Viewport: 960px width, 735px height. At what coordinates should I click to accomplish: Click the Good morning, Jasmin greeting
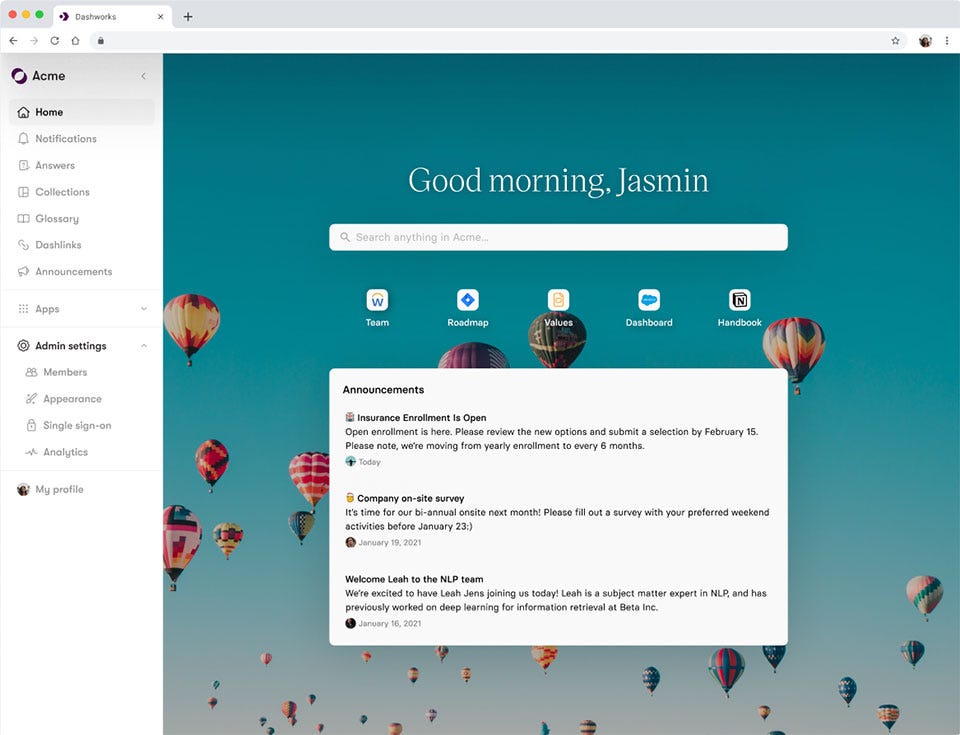coord(558,181)
